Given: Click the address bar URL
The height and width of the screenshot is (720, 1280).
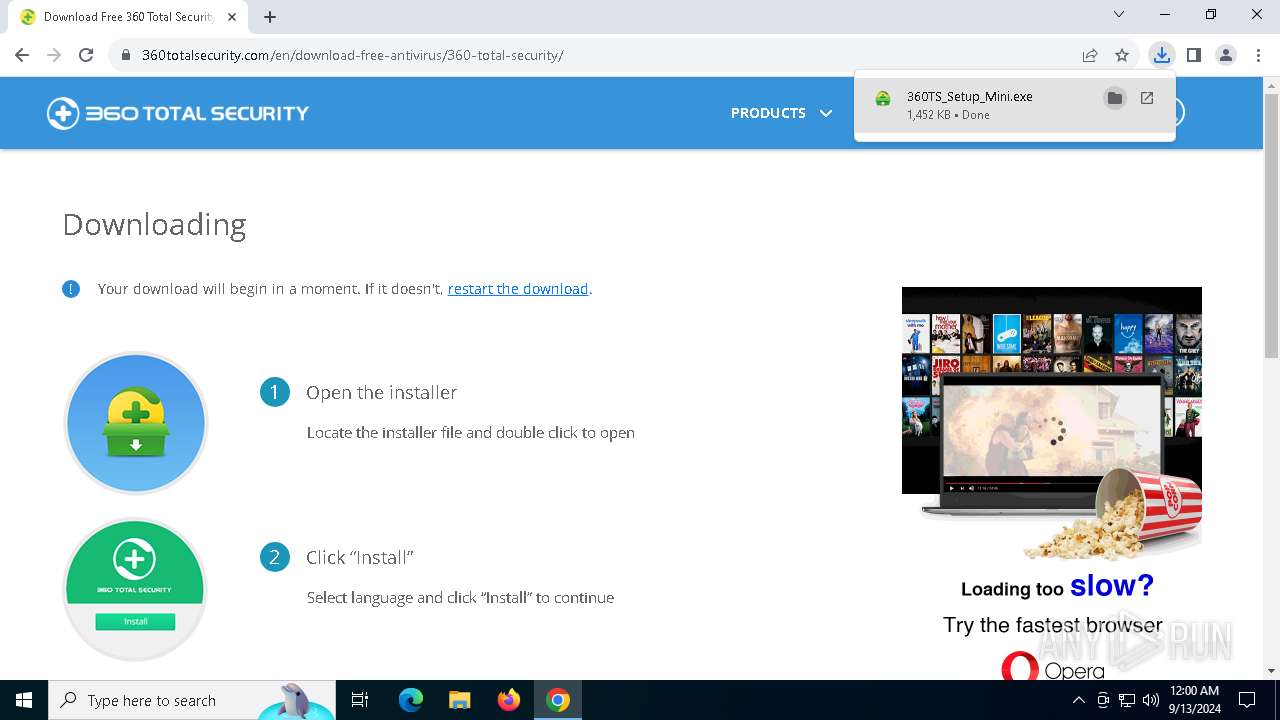Looking at the screenshot, I should coord(352,55).
